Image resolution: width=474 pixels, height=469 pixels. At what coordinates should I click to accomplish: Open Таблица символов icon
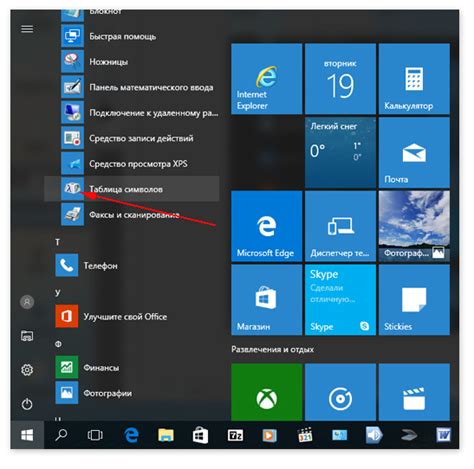[x=72, y=189]
